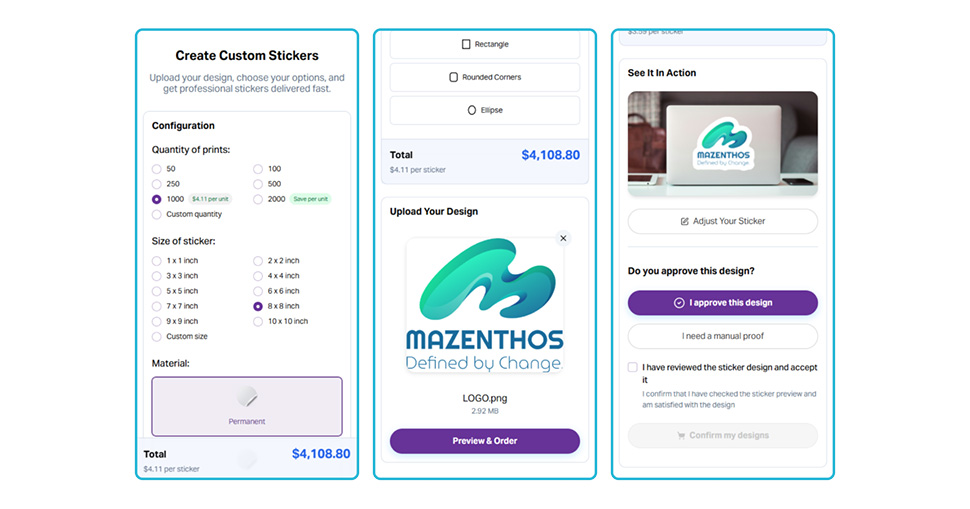Viewport: 970px width, 509px height.
Task: Click the Preview & Order button
Action: [484, 441]
